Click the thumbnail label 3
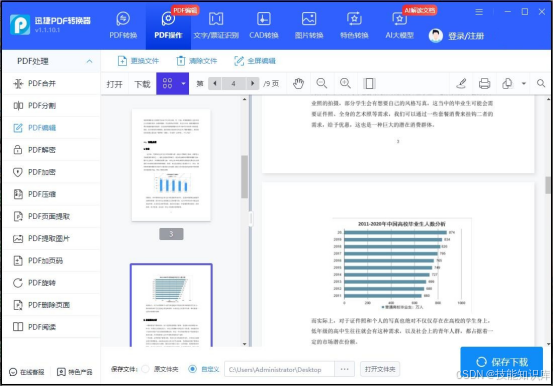 point(171,234)
